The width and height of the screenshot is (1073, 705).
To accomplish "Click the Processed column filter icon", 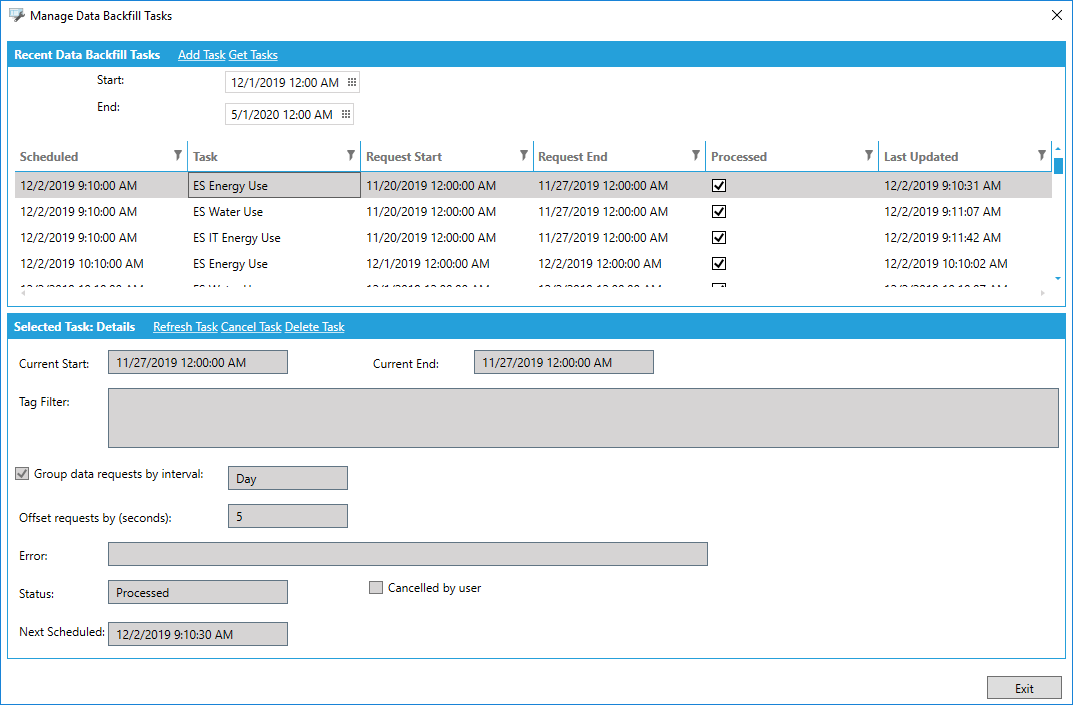I will pyautogui.click(x=868, y=155).
